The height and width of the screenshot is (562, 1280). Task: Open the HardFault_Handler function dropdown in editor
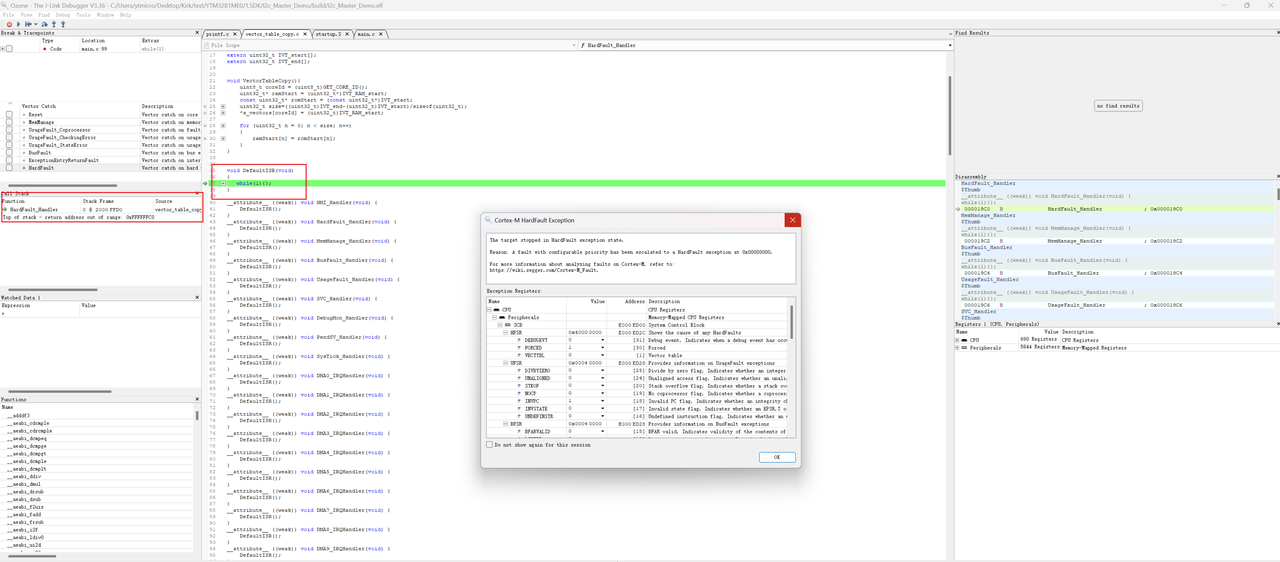pos(949,45)
